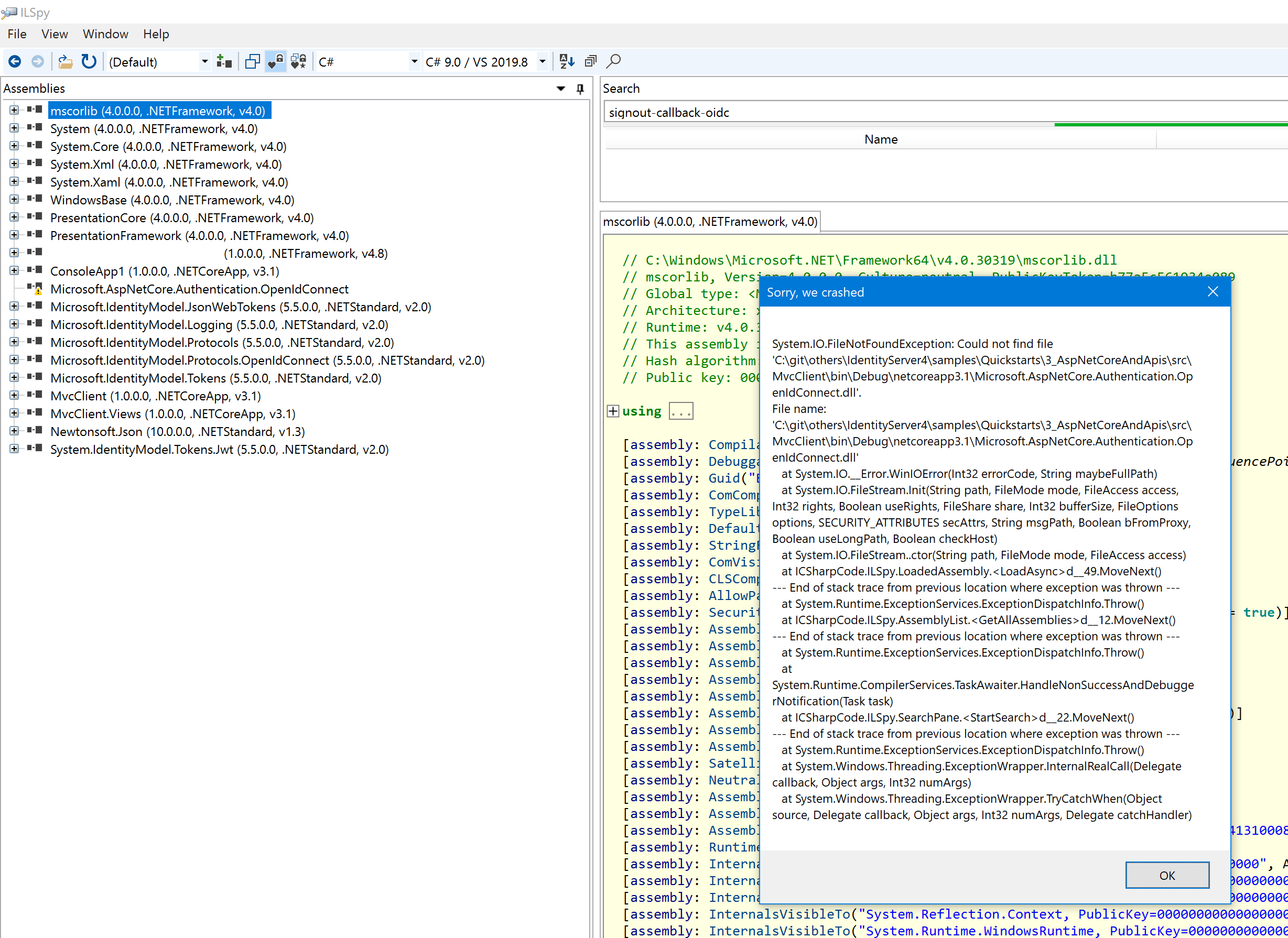Viewport: 1288px width, 938px height.
Task: Expand the mscorlib tree node
Action: pyautogui.click(x=14, y=111)
